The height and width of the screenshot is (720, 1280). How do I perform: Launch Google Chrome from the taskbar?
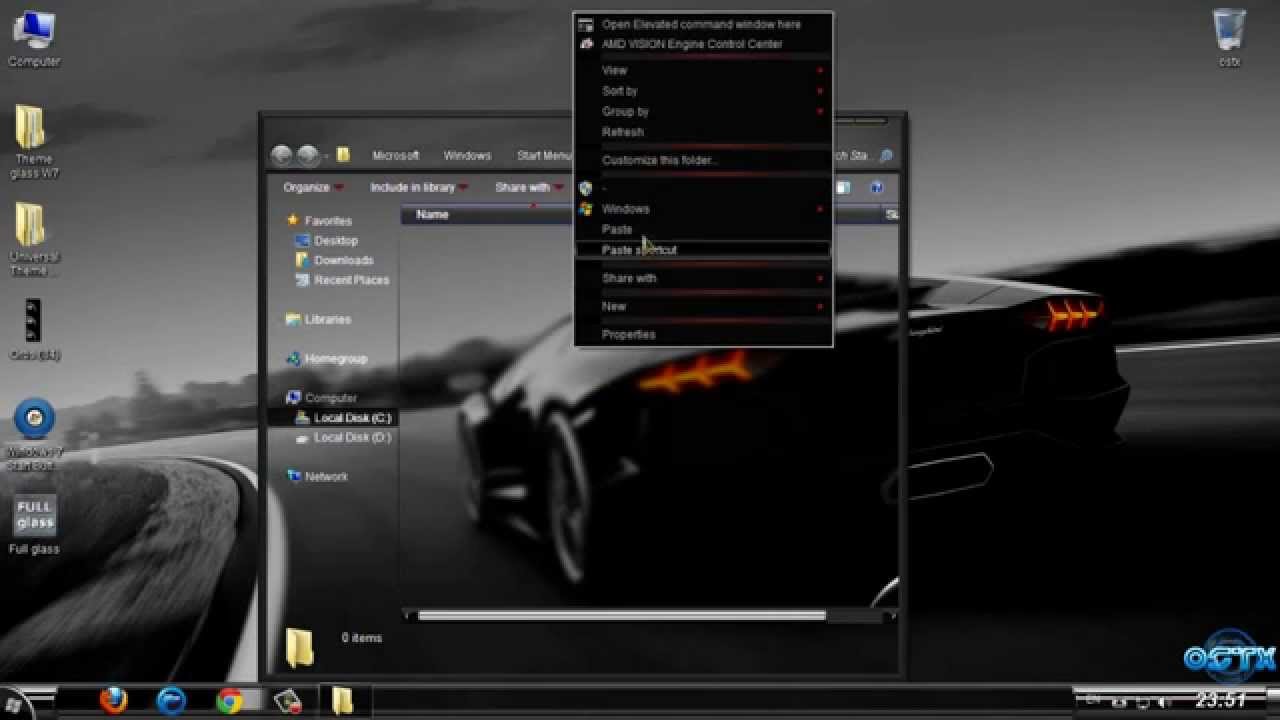pyautogui.click(x=230, y=701)
